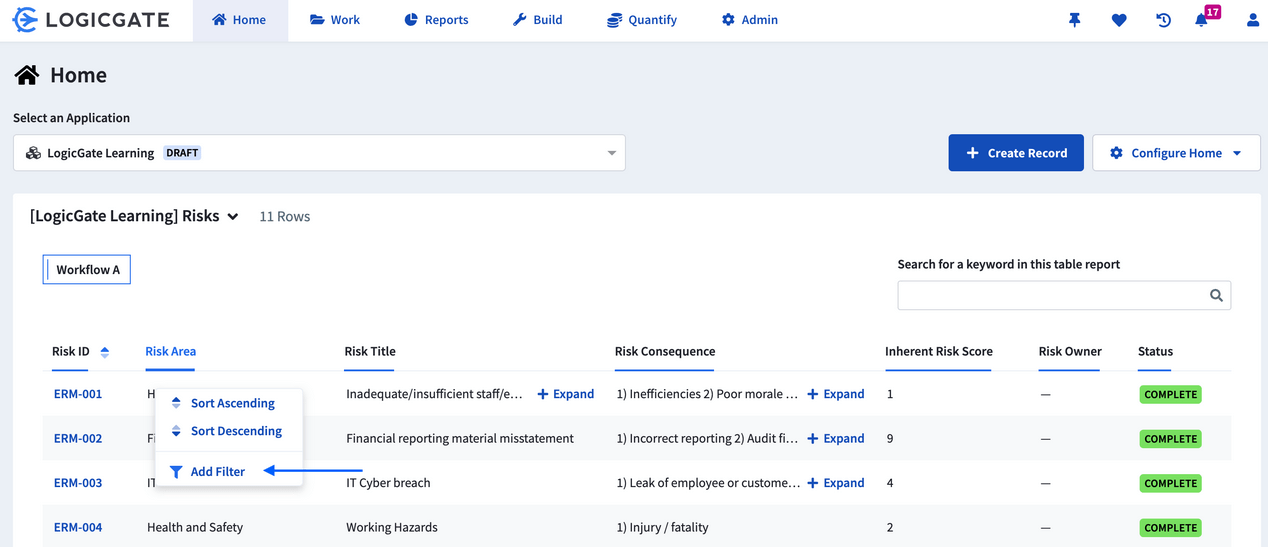Click the inherent risk score 9 cell
This screenshot has height=547, width=1268.
[x=890, y=438]
